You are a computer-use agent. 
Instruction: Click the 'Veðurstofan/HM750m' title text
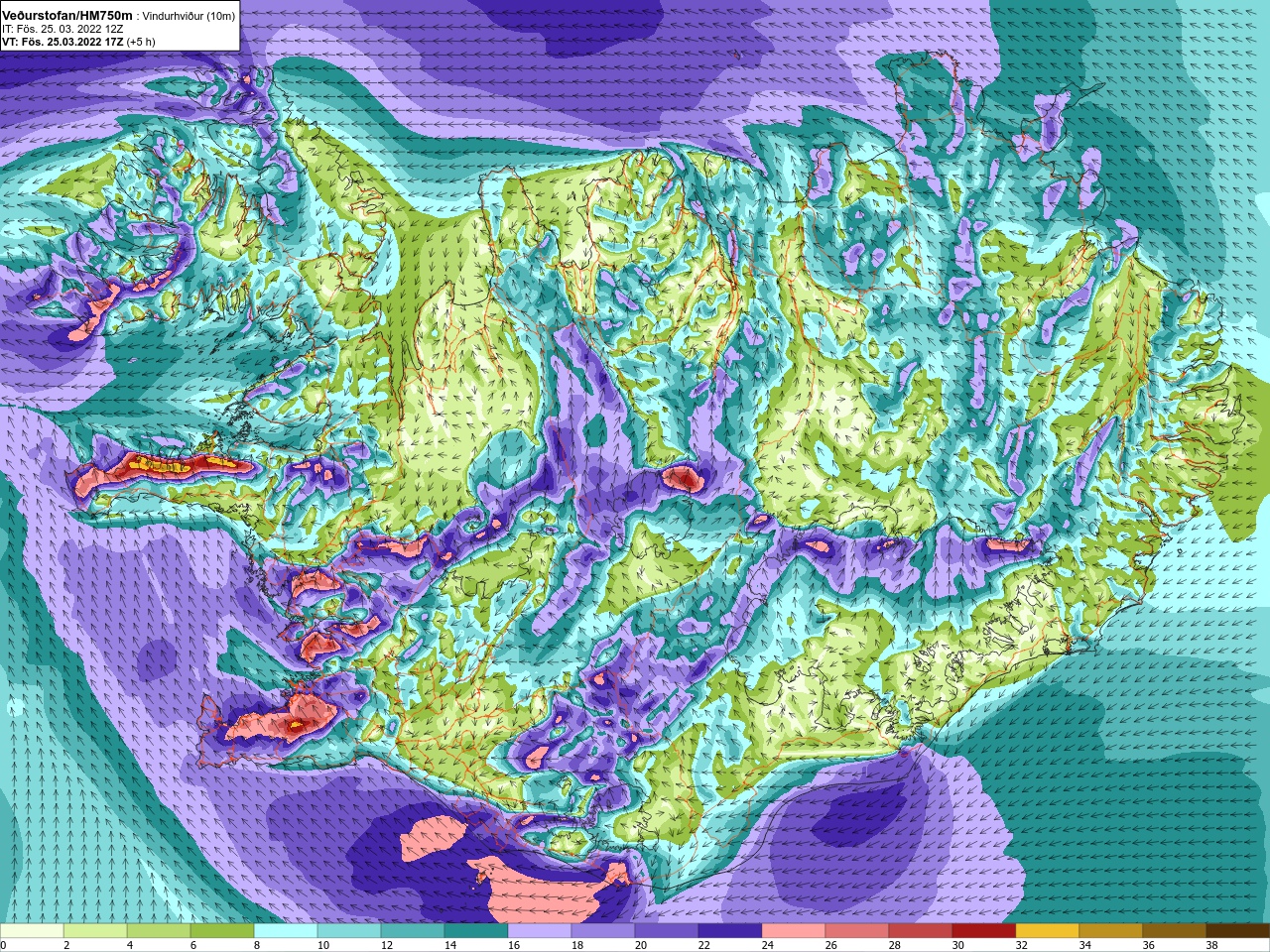(67, 15)
